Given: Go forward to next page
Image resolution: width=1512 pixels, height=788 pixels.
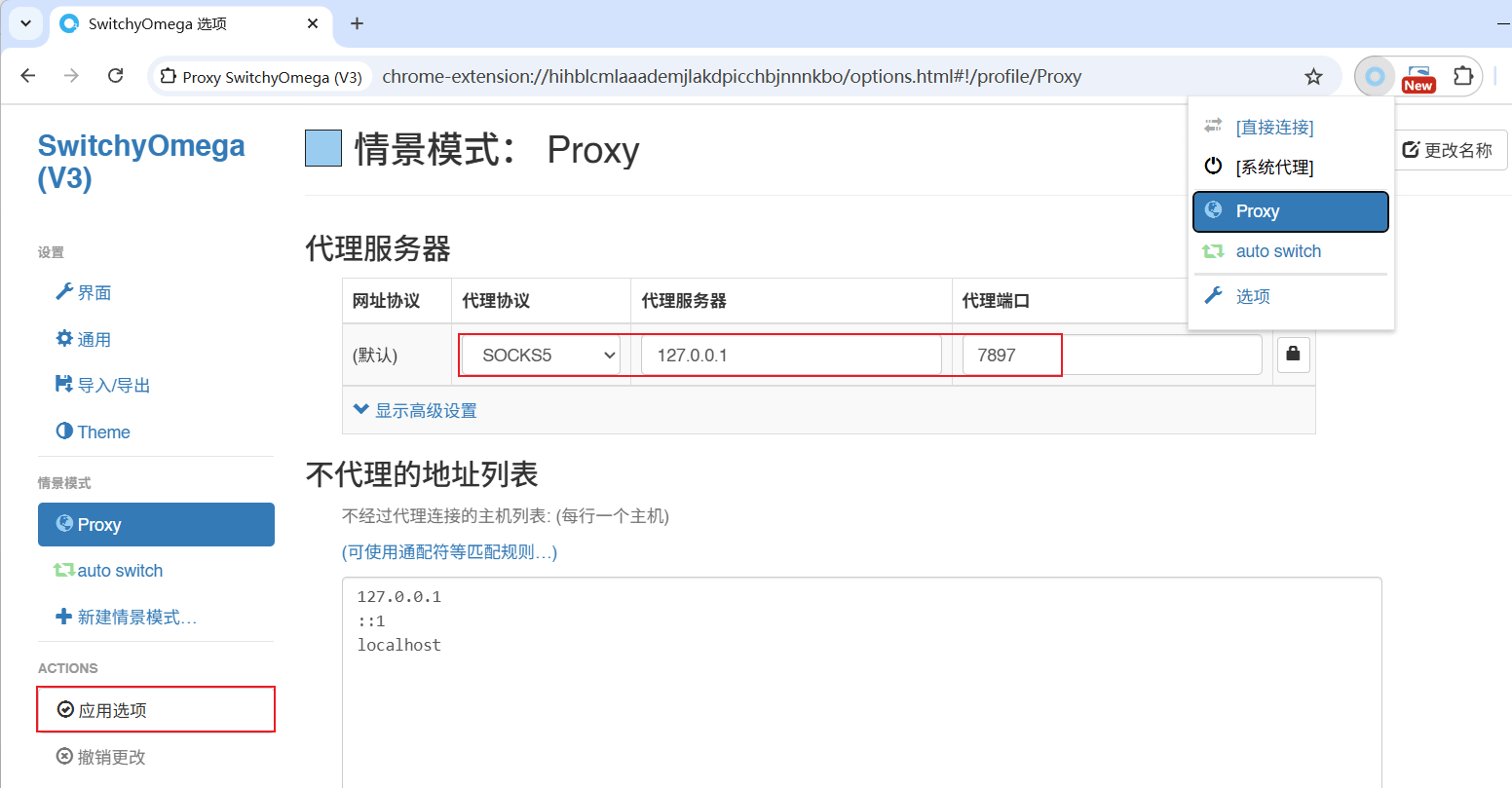Looking at the screenshot, I should (x=71, y=76).
